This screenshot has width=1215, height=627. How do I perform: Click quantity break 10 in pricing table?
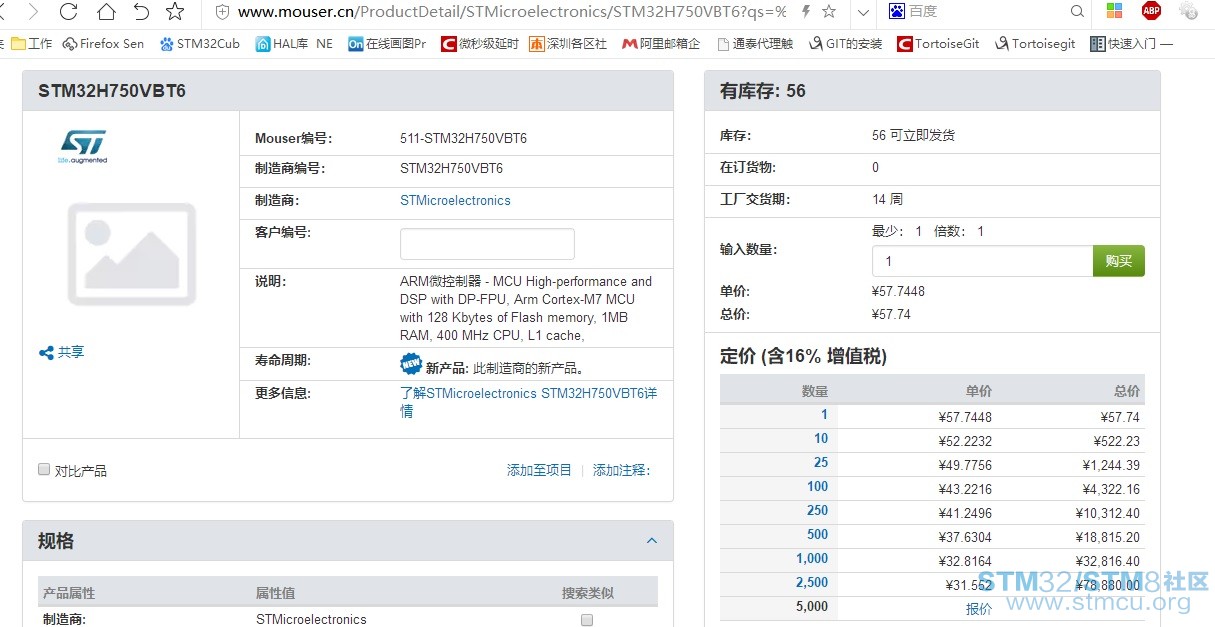click(x=821, y=438)
